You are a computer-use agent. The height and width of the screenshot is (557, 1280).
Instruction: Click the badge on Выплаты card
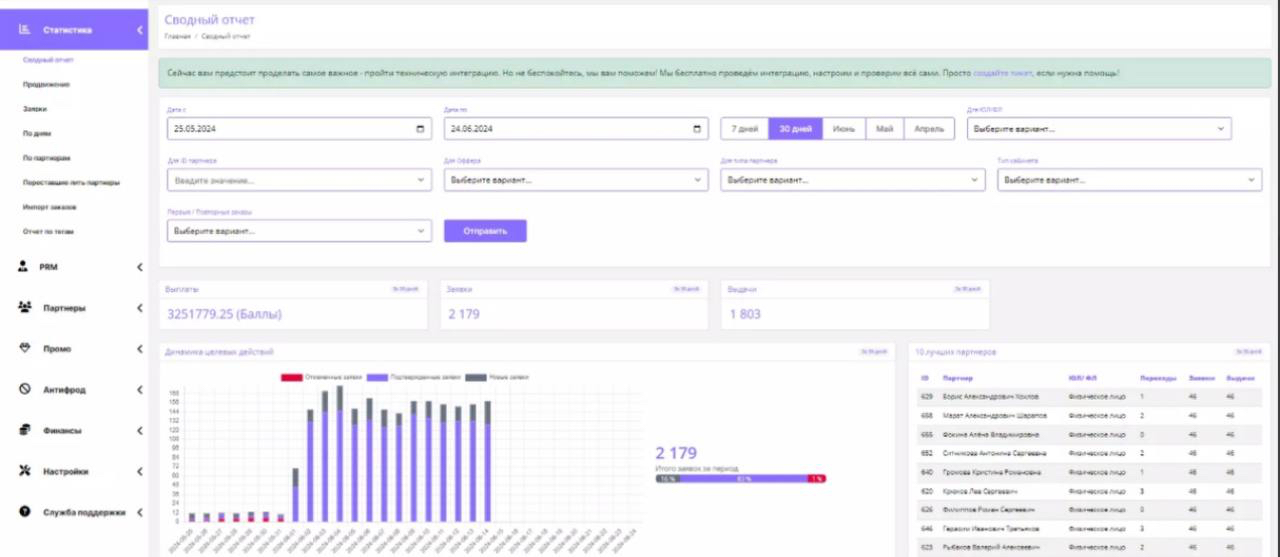(406, 289)
